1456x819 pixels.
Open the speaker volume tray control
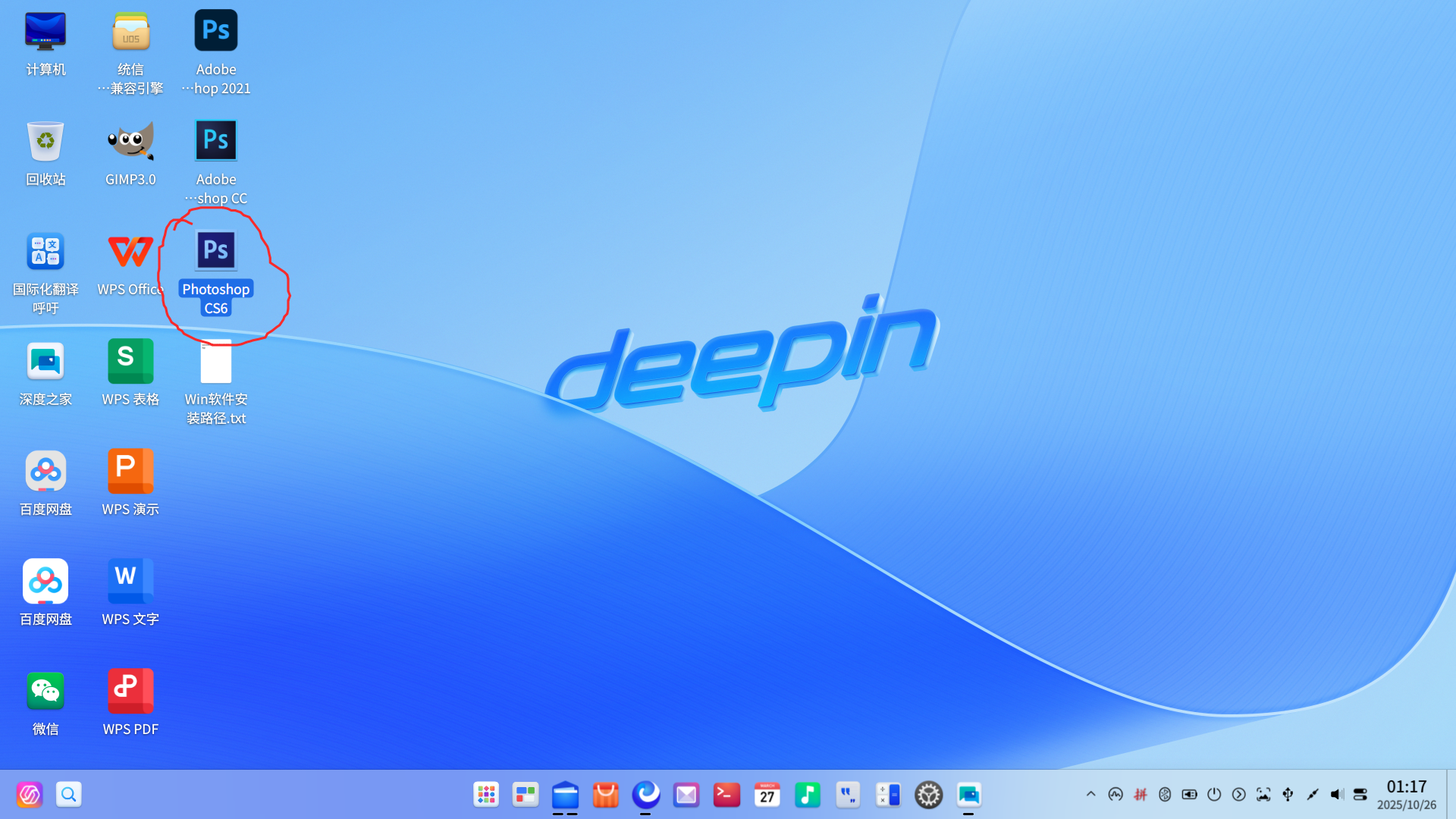pos(1336,794)
